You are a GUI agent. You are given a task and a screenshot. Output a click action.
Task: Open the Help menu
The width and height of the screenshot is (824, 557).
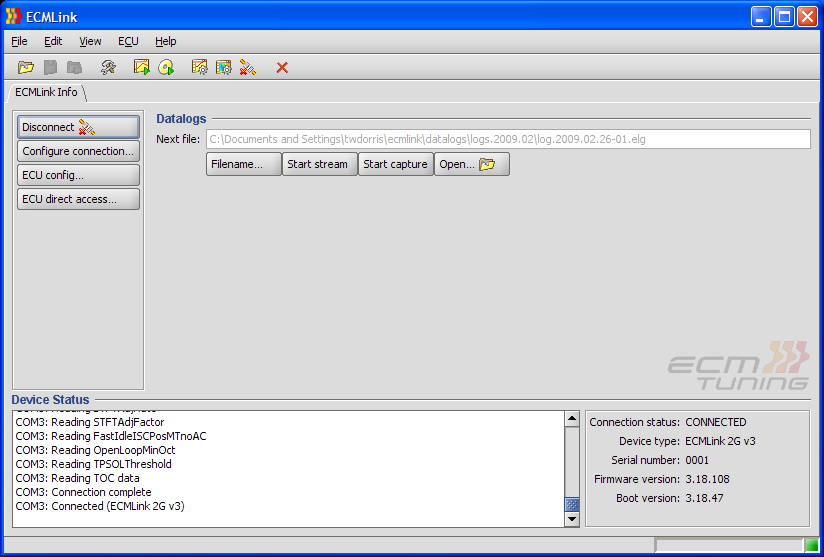(166, 41)
